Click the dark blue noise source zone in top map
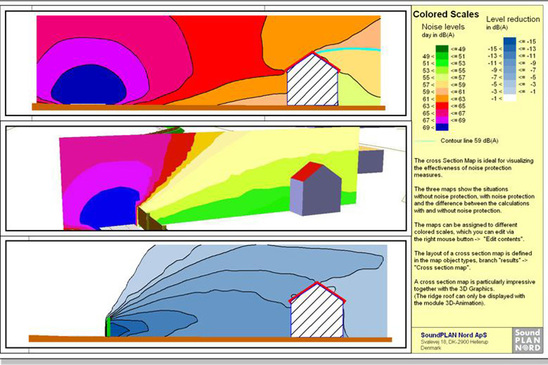This screenshot has width=548, height=365. coord(89,84)
